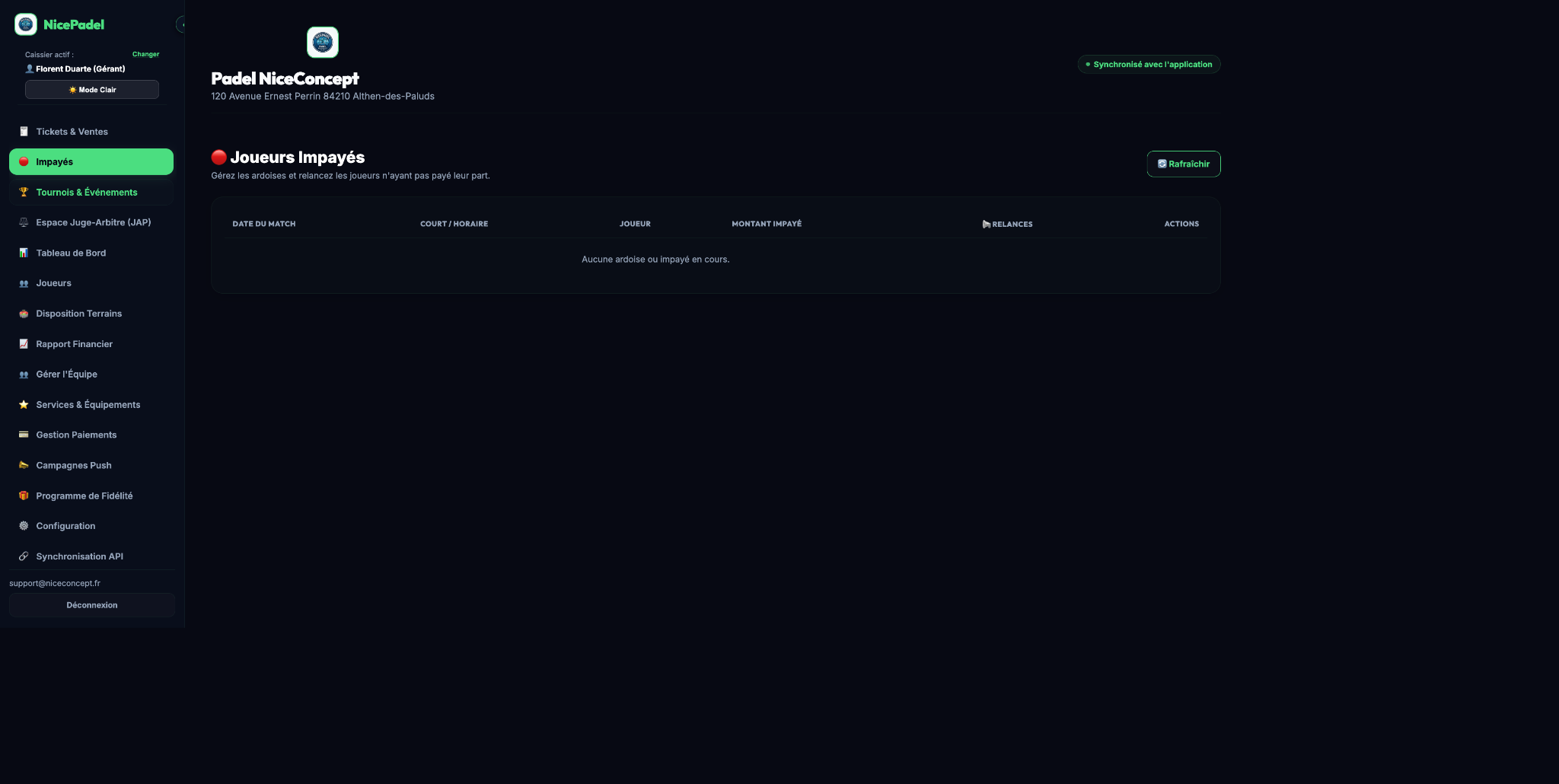Viewport: 1559px width, 784px height.
Task: Click the Padel NiceConcept club logo
Action: click(323, 43)
